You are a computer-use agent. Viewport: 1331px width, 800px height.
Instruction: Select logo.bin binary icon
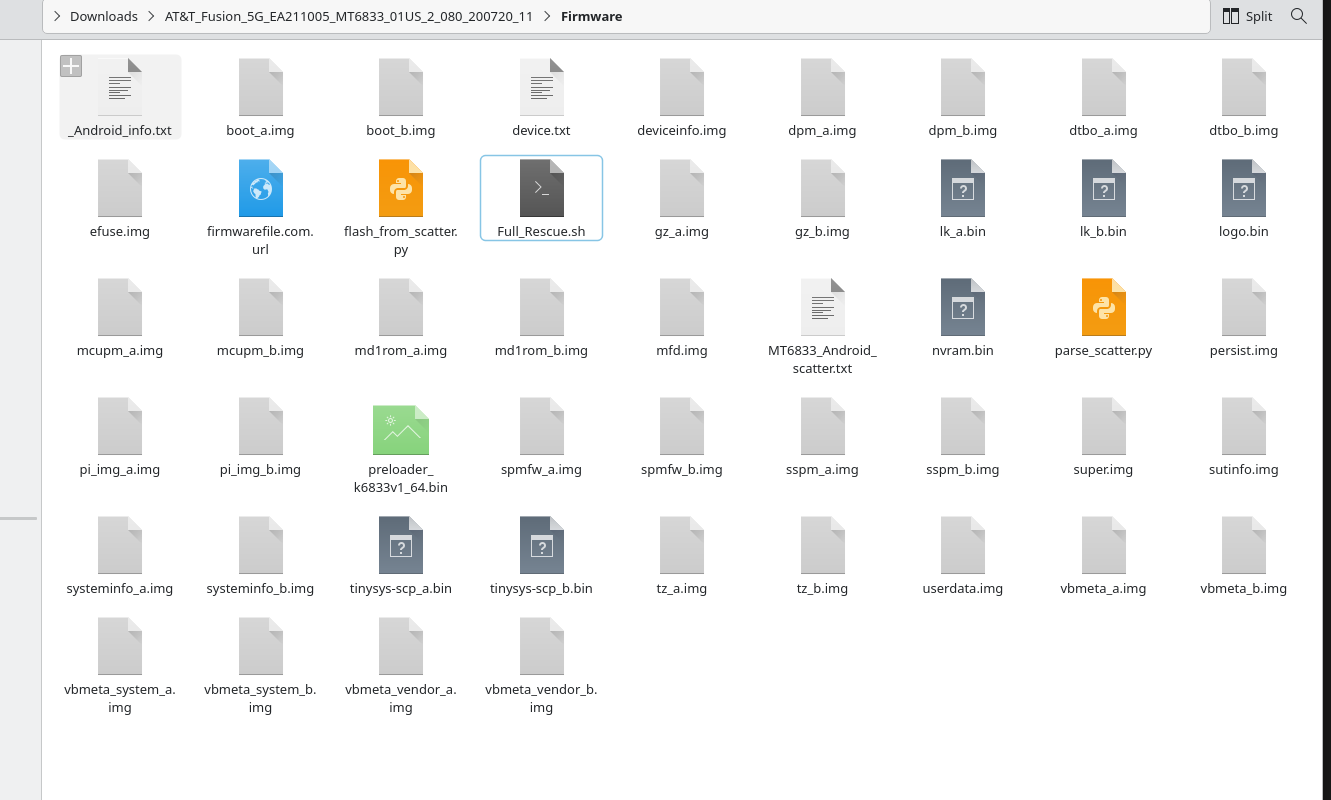pyautogui.click(x=1244, y=188)
